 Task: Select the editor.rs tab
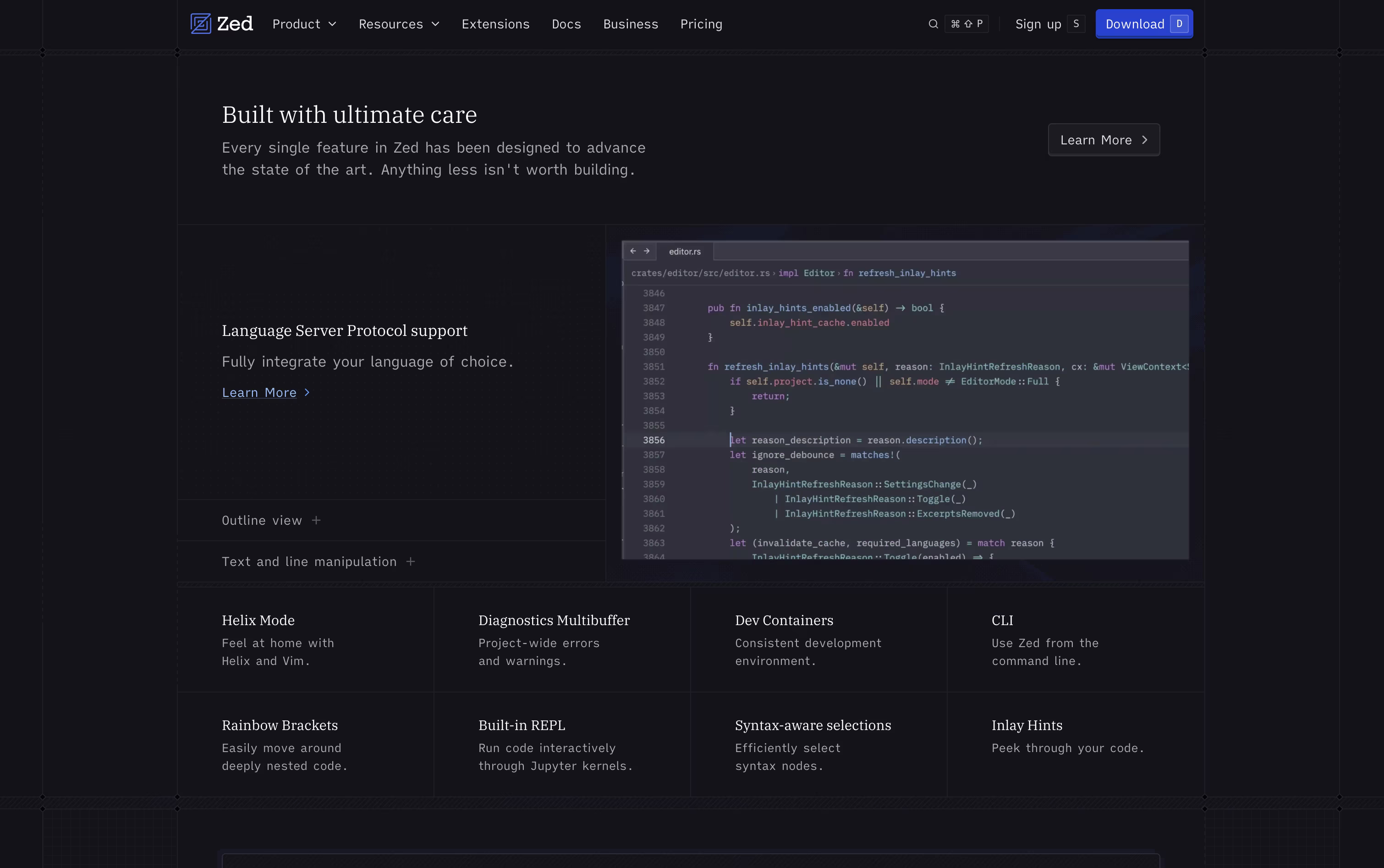(685, 252)
